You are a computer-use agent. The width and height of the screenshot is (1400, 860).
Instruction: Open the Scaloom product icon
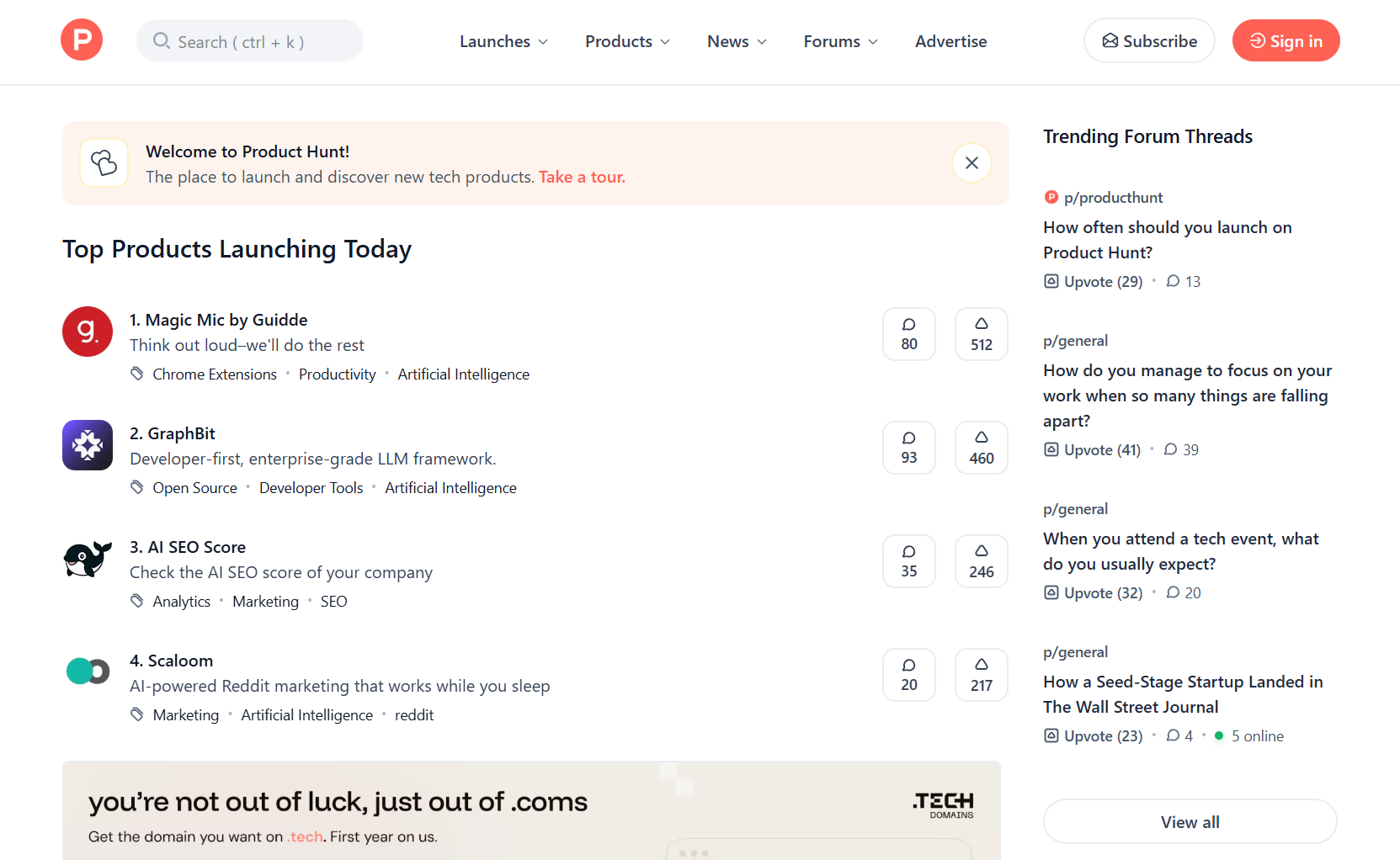88,672
